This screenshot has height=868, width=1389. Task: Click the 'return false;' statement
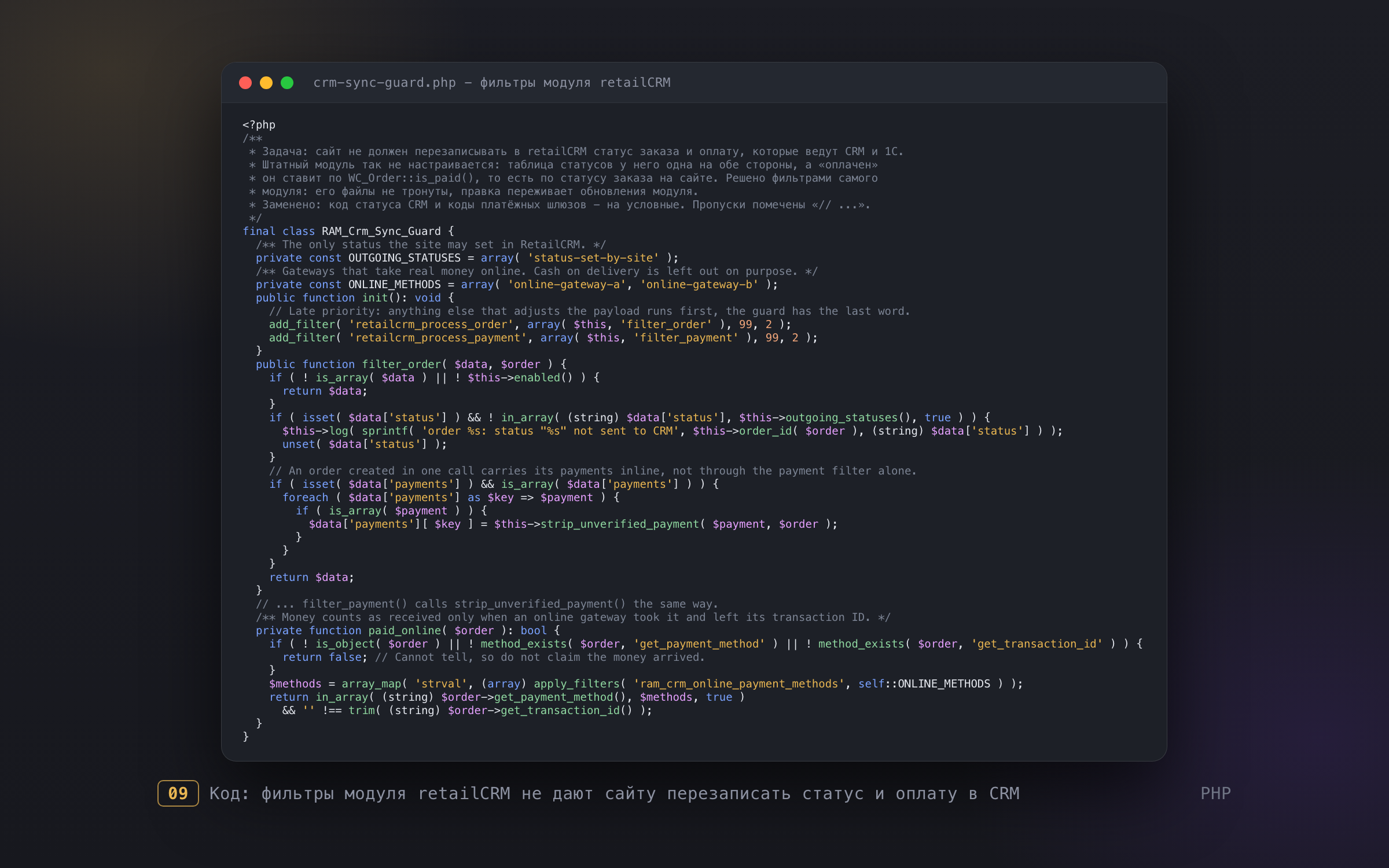[325, 657]
